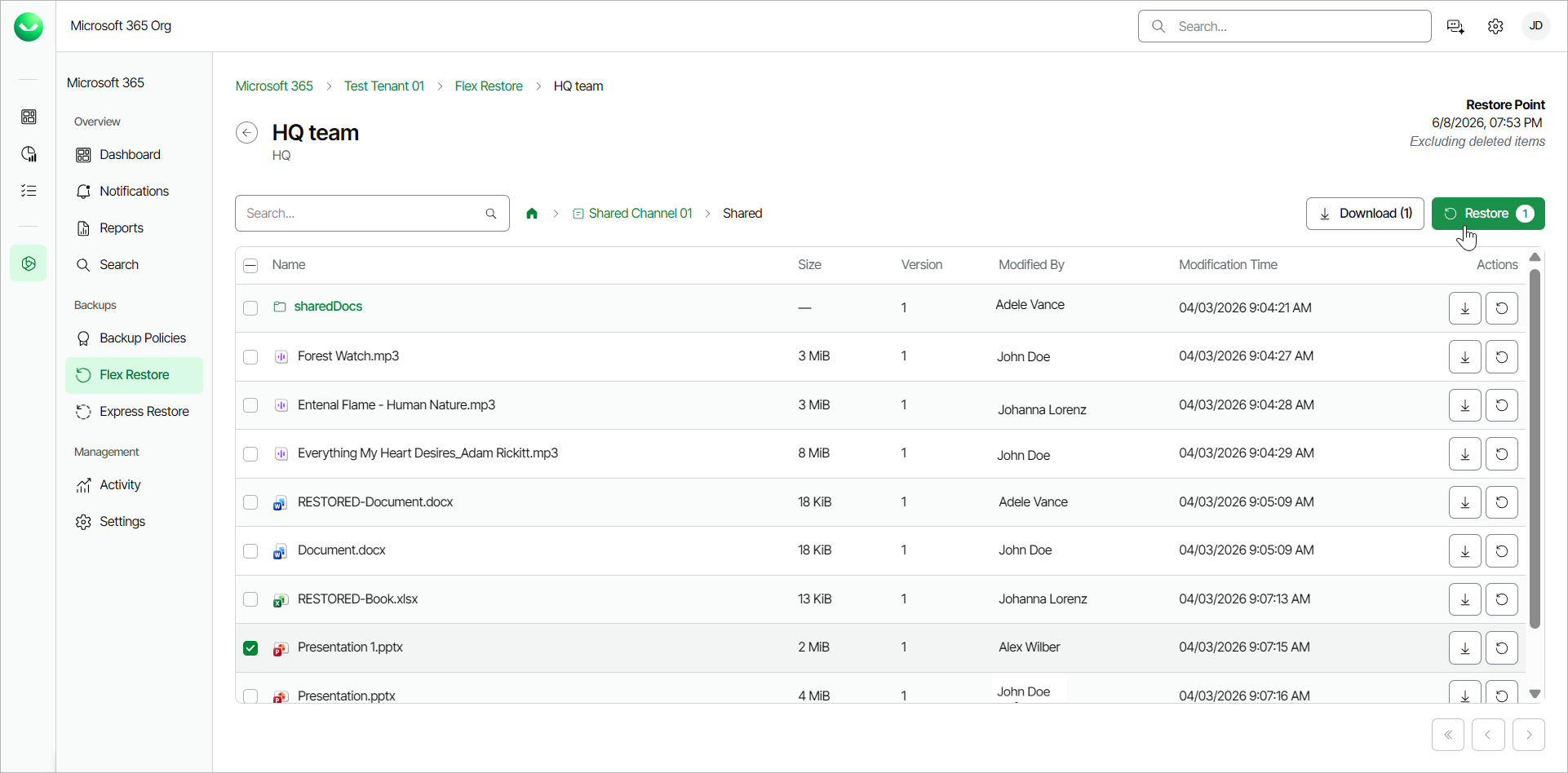The width and height of the screenshot is (1568, 773).
Task: Check the Forest Watch.mp3 checkbox
Action: click(x=250, y=357)
